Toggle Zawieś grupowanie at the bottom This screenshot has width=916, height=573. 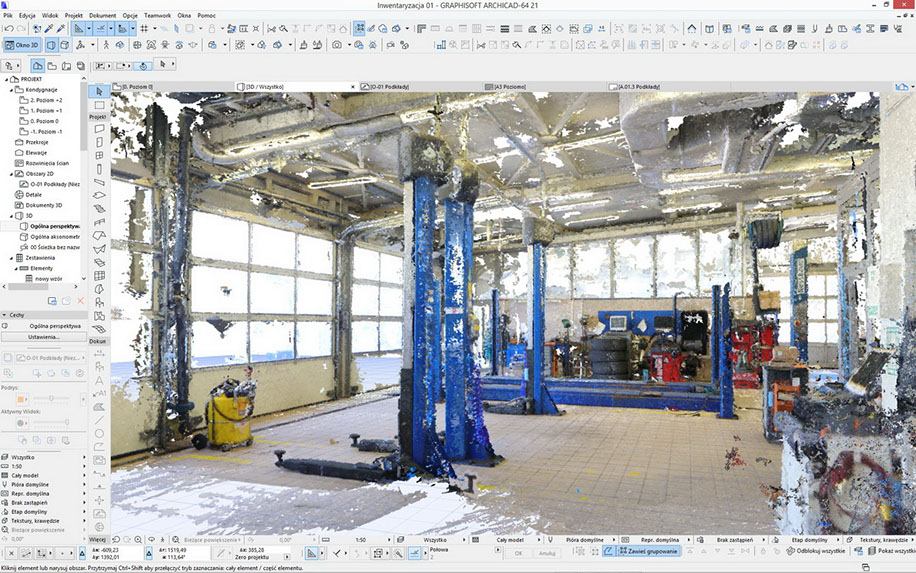(x=649, y=551)
